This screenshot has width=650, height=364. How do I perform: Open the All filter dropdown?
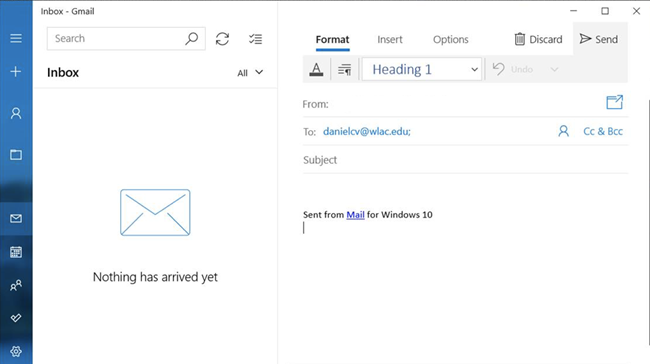point(250,73)
